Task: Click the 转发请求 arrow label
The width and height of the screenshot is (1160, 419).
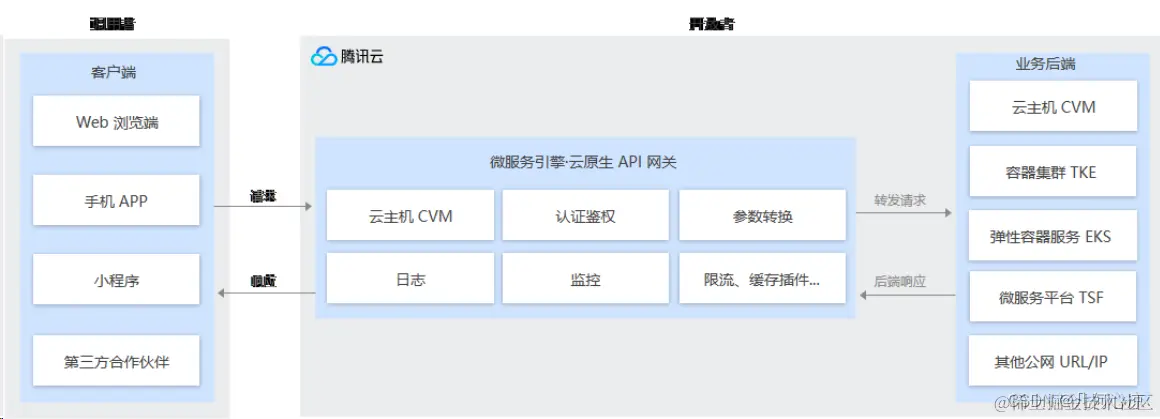Action: pyautogui.click(x=900, y=200)
